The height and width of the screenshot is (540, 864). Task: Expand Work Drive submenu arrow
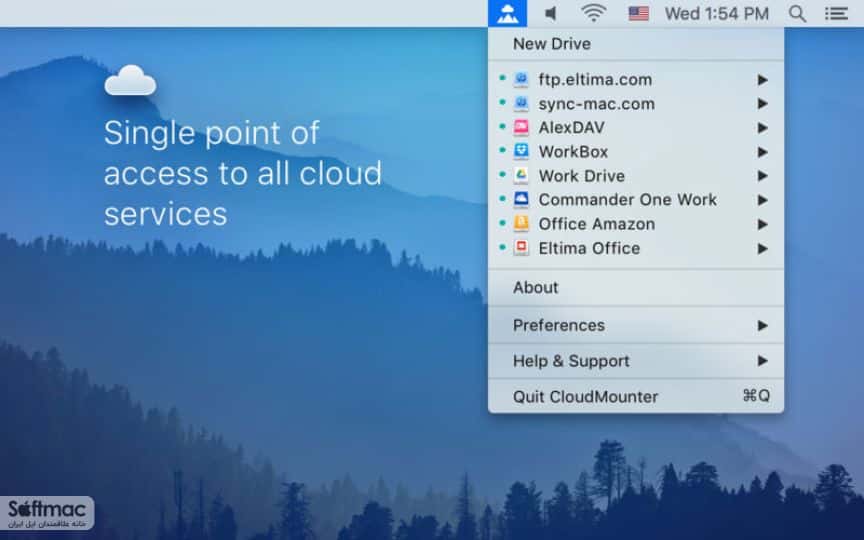763,176
